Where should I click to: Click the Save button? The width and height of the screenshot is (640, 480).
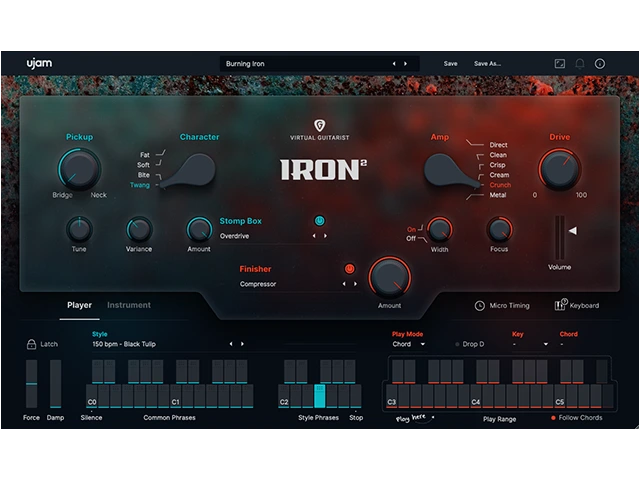click(451, 64)
